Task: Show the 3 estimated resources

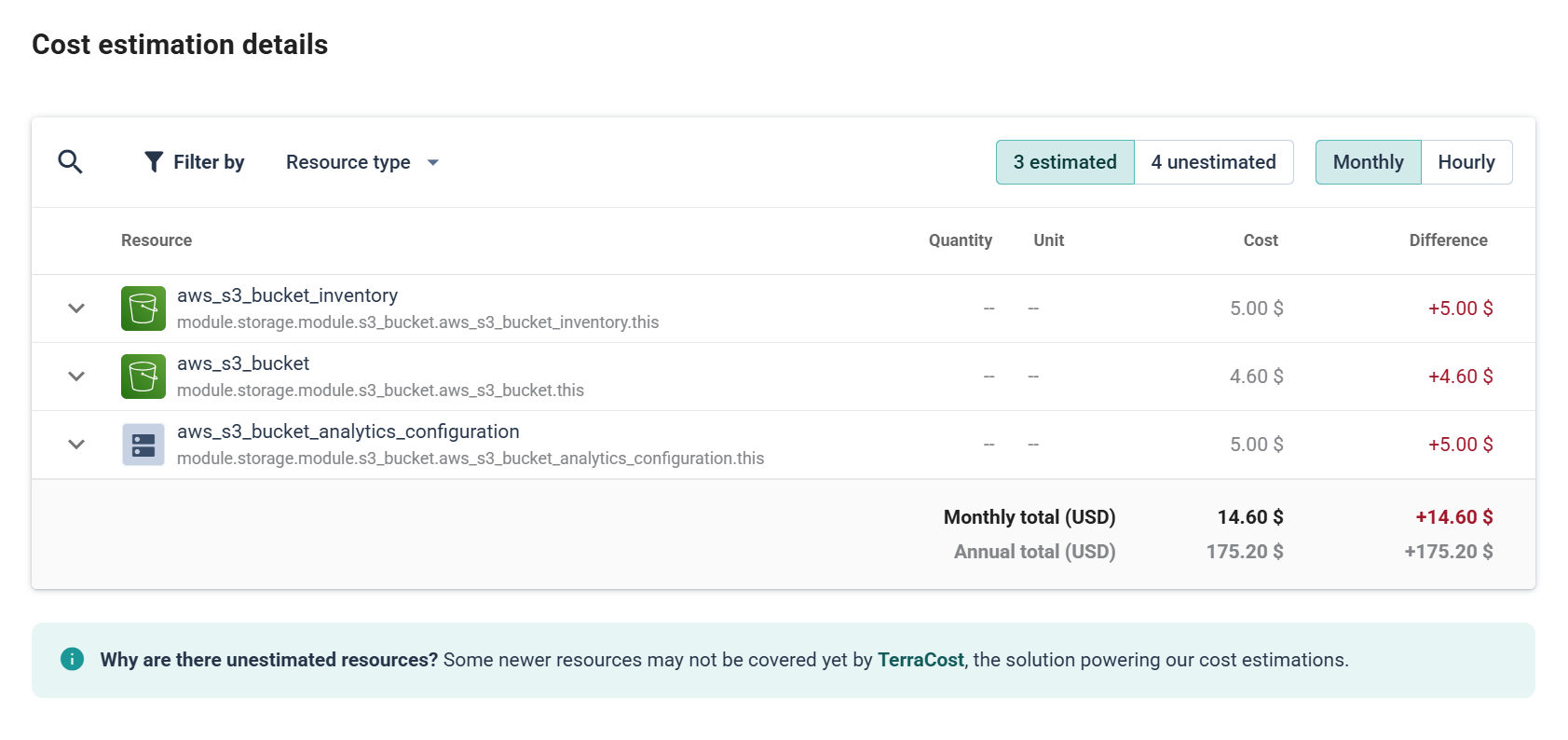Action: point(1064,162)
